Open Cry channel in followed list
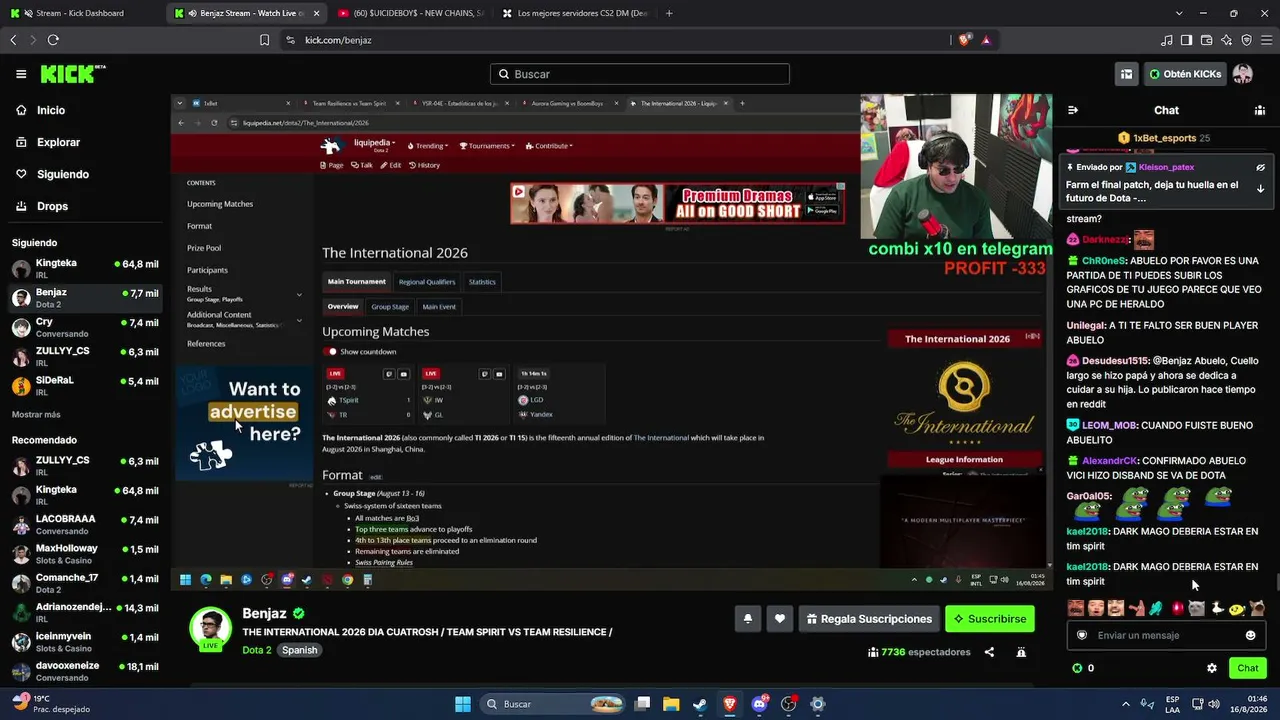 [x=84, y=328]
